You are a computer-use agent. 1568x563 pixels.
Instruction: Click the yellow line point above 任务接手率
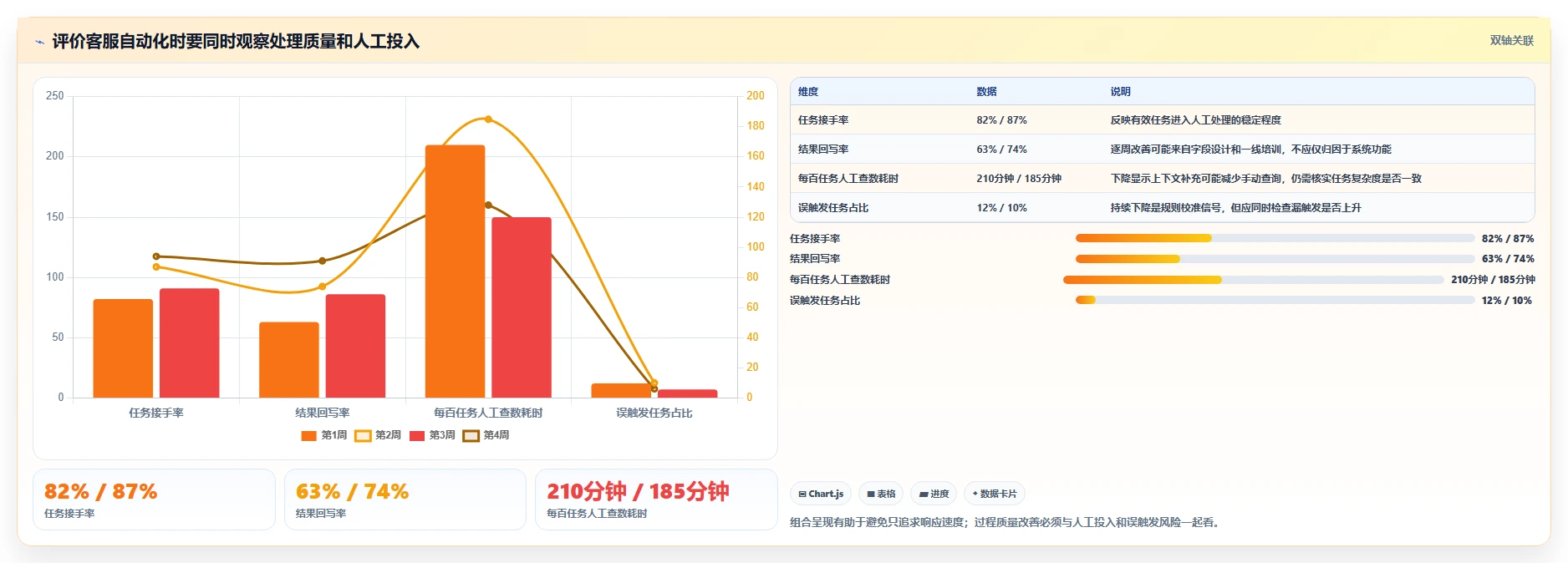tap(156, 267)
